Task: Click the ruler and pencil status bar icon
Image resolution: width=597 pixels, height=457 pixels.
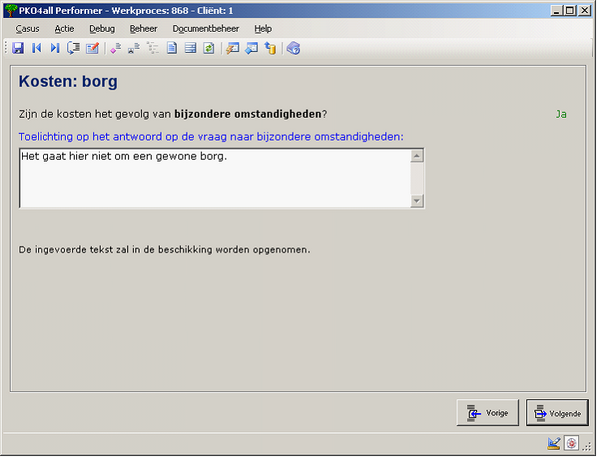Action: point(554,443)
